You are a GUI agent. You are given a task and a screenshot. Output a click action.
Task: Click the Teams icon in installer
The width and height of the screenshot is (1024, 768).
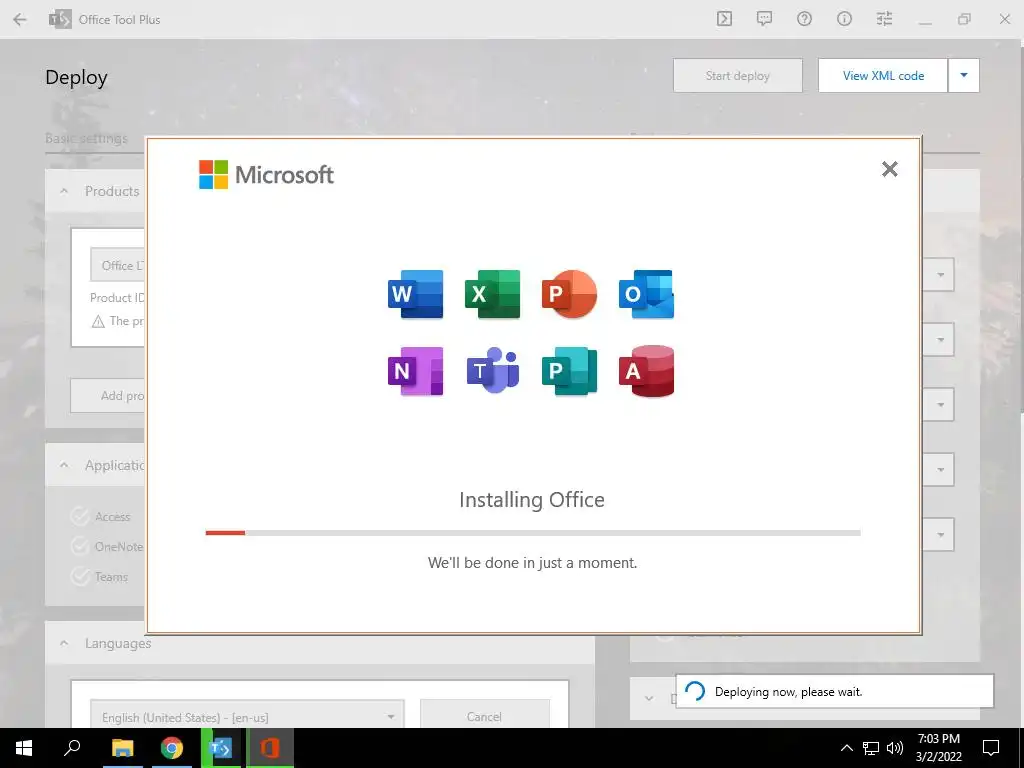tap(492, 371)
